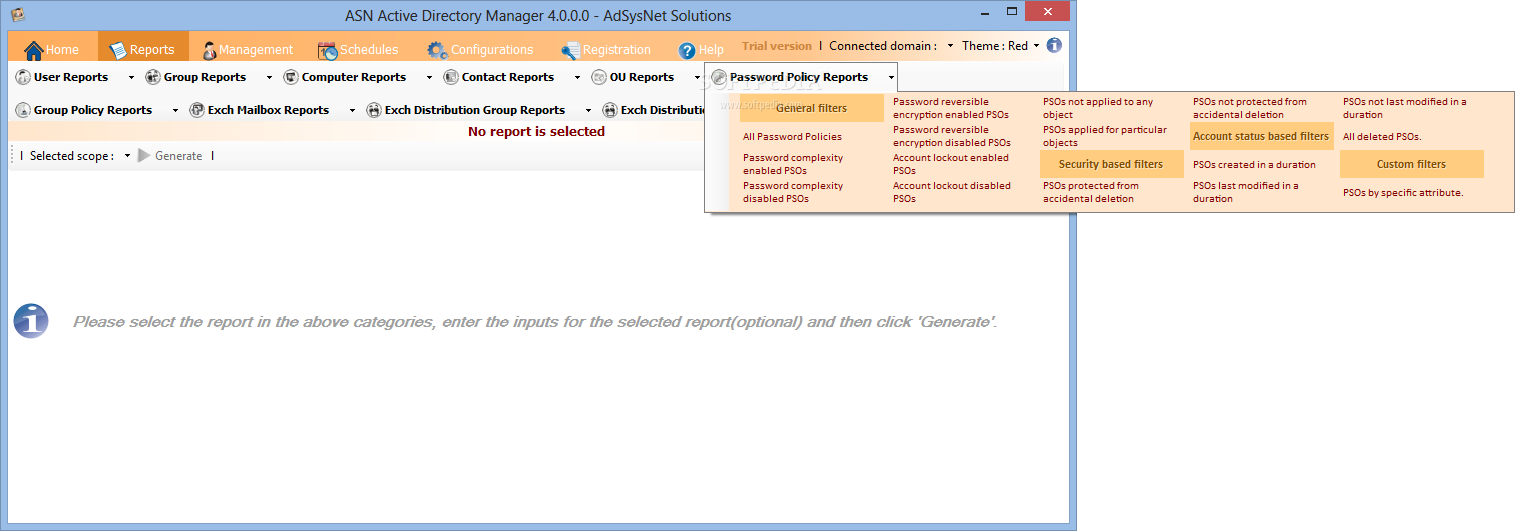1515x531 pixels.
Task: Select Account lockout disabled PSOs
Action: pyautogui.click(x=952, y=192)
